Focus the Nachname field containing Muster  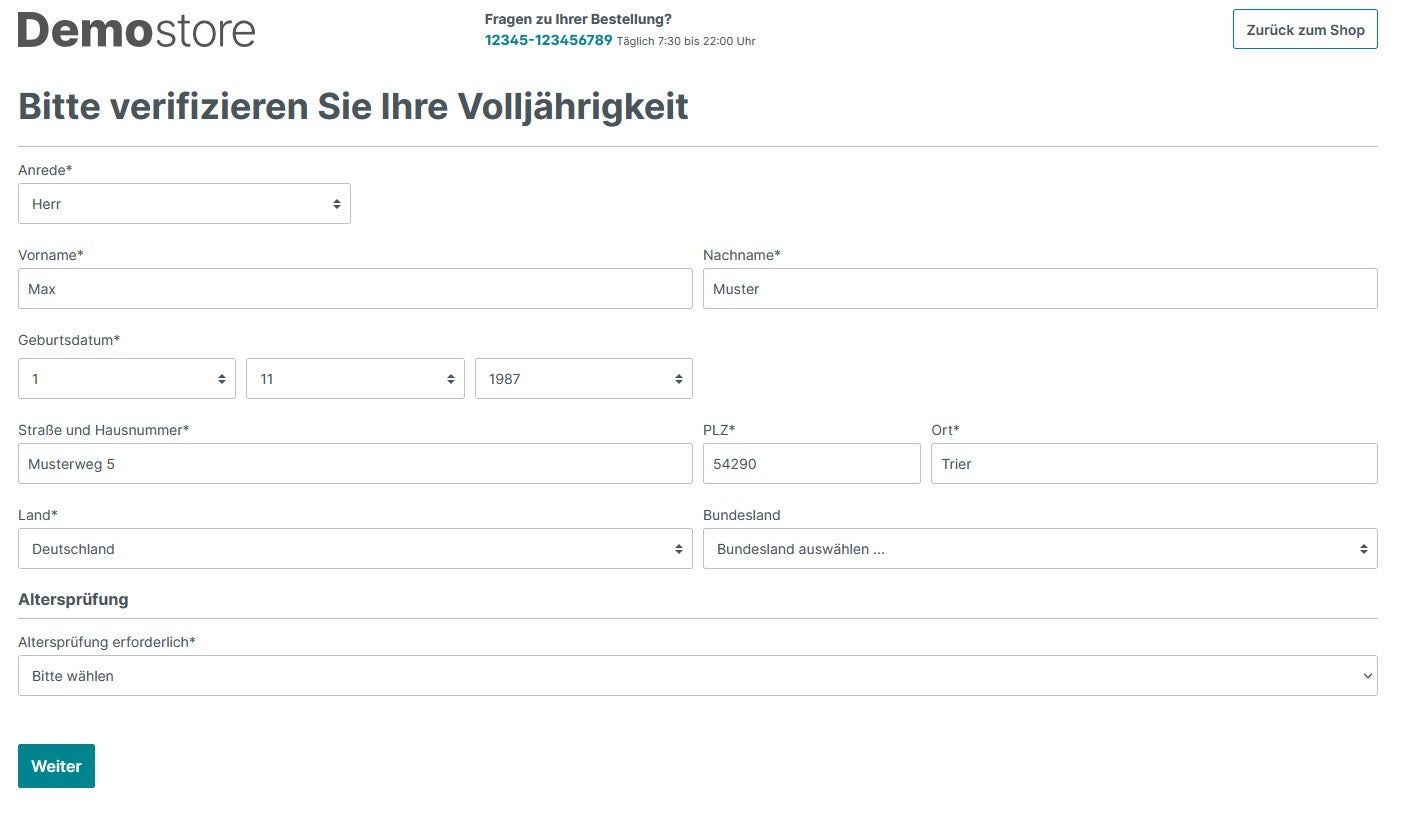click(x=1040, y=288)
